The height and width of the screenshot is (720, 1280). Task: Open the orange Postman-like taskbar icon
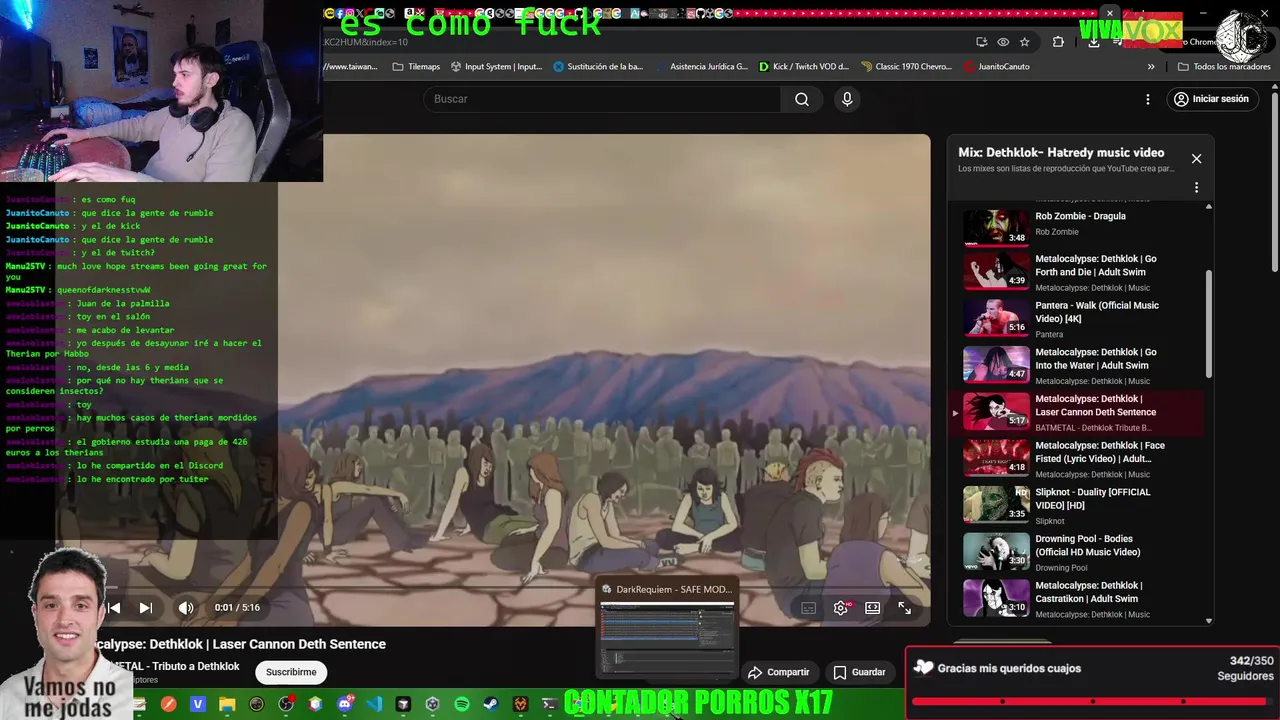[x=168, y=705]
